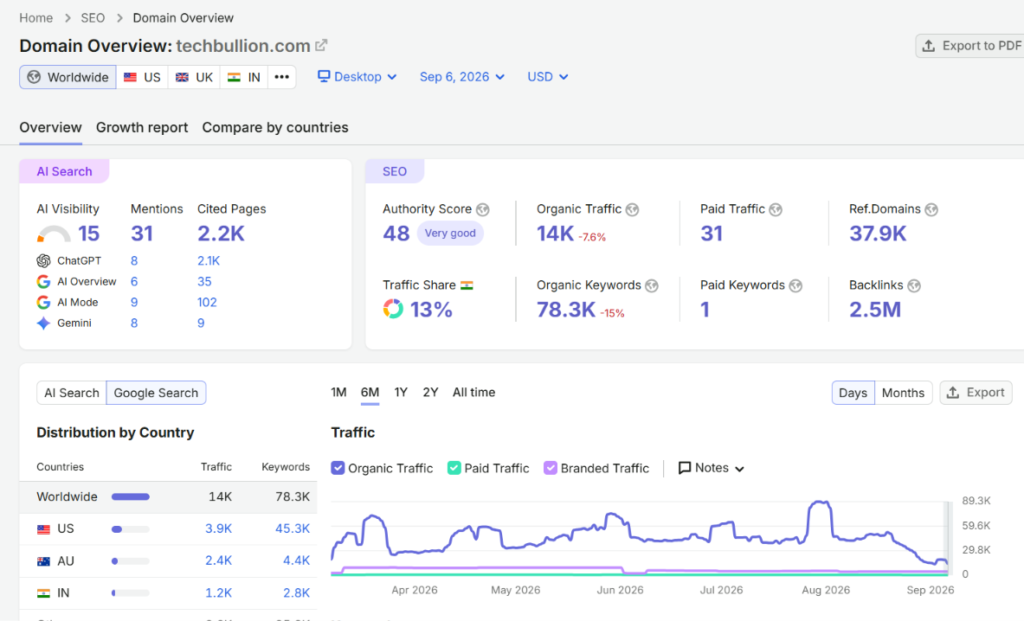Expand the Notes dropdown
This screenshot has width=1024, height=621.
711,468
